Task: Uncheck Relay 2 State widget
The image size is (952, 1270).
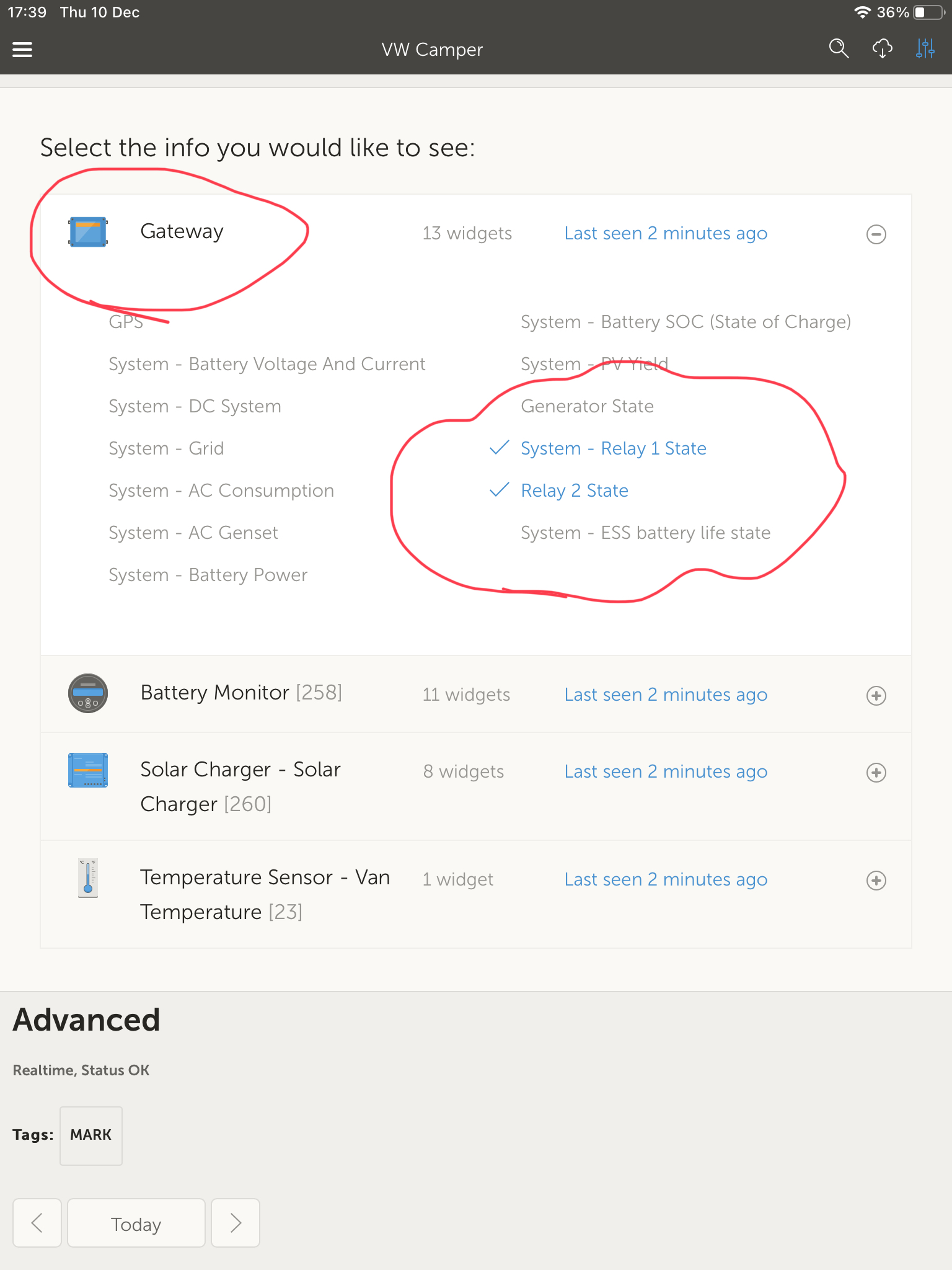Action: pos(574,491)
